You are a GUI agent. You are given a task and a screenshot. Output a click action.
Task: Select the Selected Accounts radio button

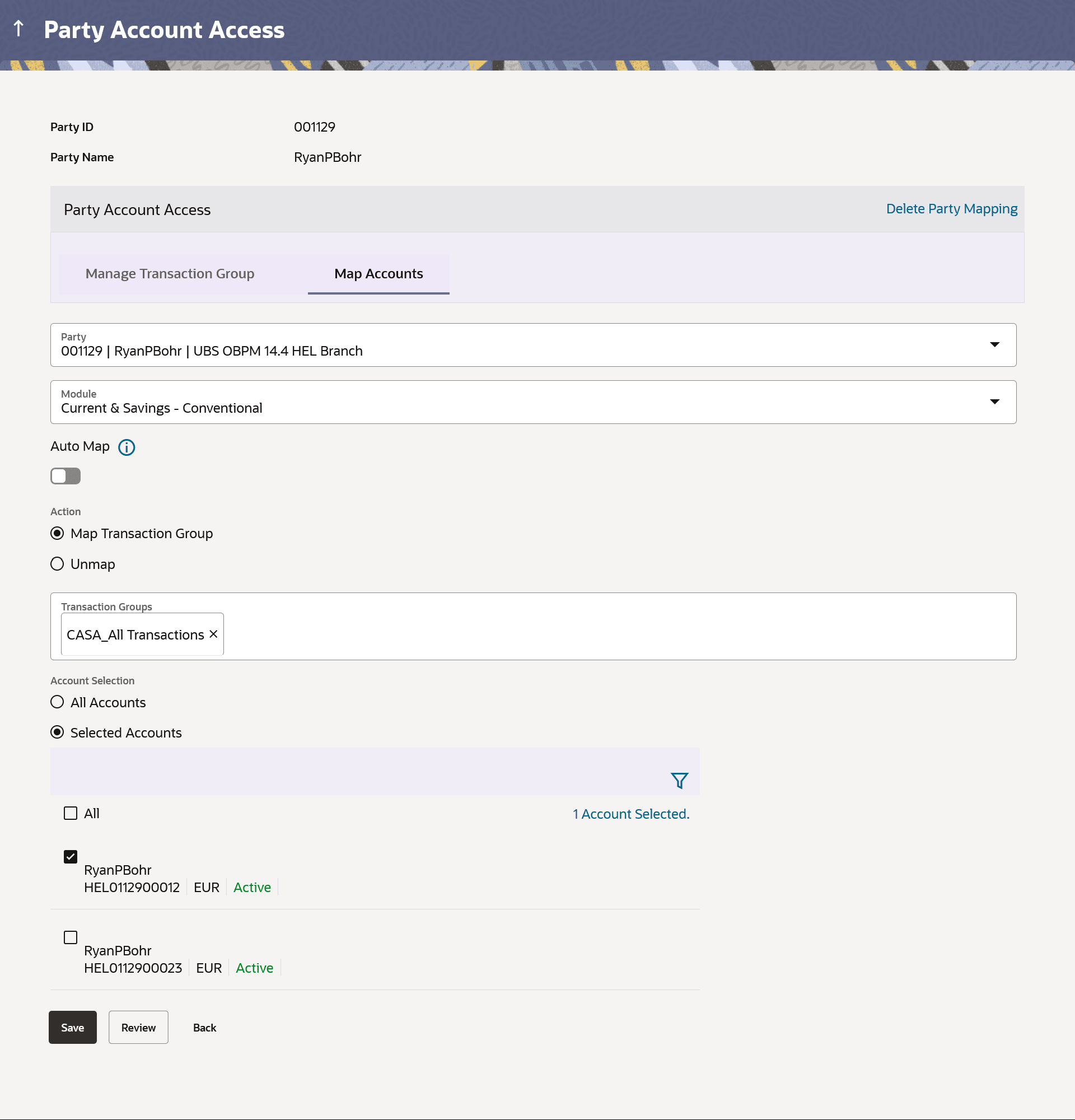coord(57,732)
